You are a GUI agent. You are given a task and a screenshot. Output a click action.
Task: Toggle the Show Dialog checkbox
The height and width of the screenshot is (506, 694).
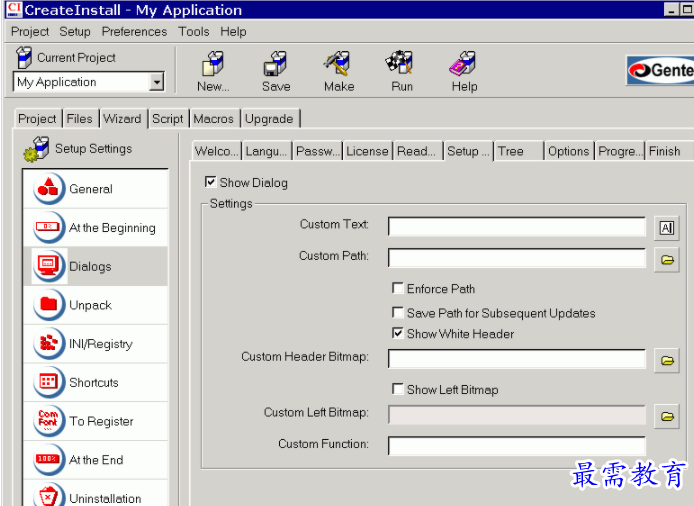point(210,182)
